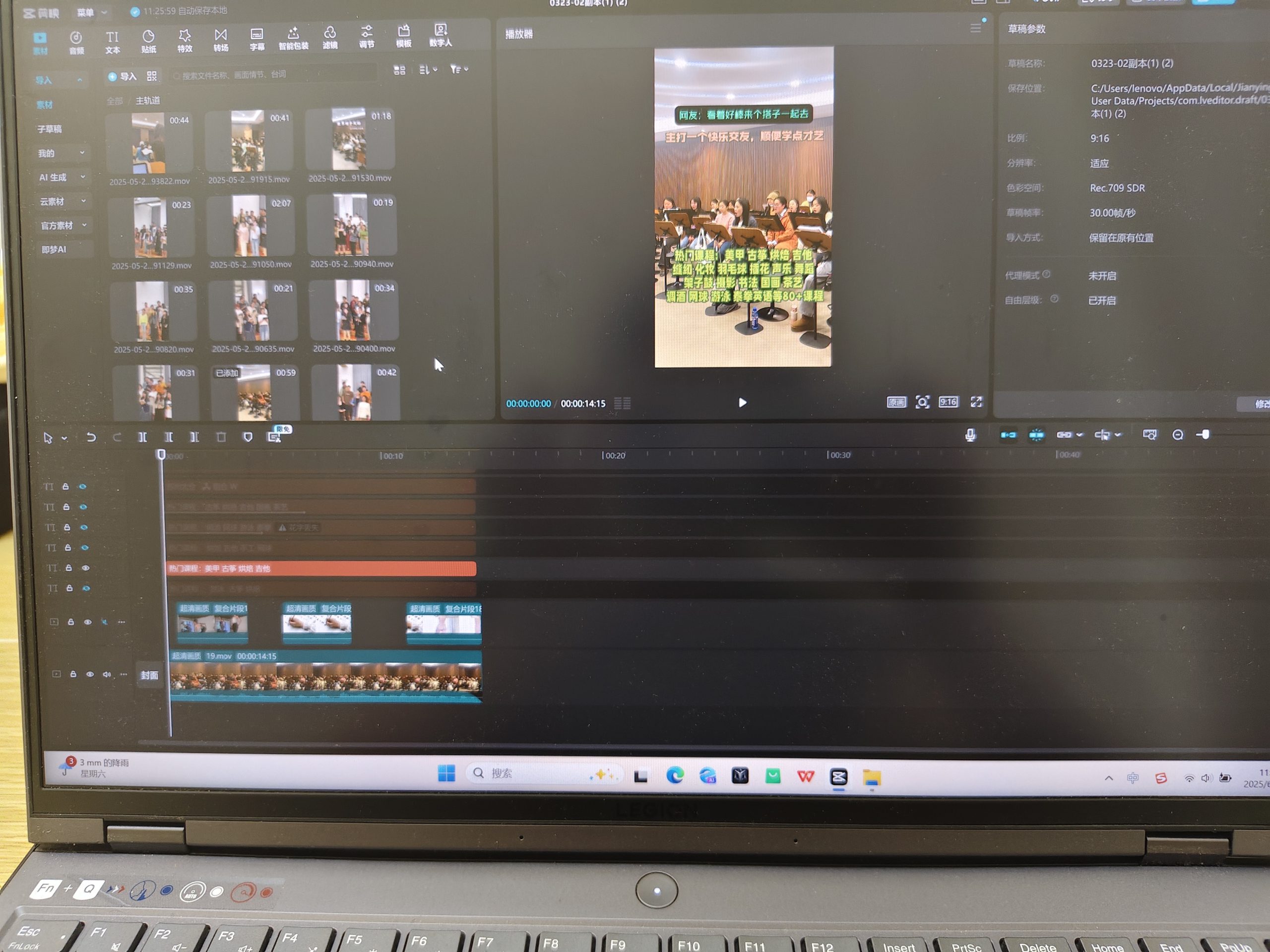Toggle lock on main video track

click(73, 674)
